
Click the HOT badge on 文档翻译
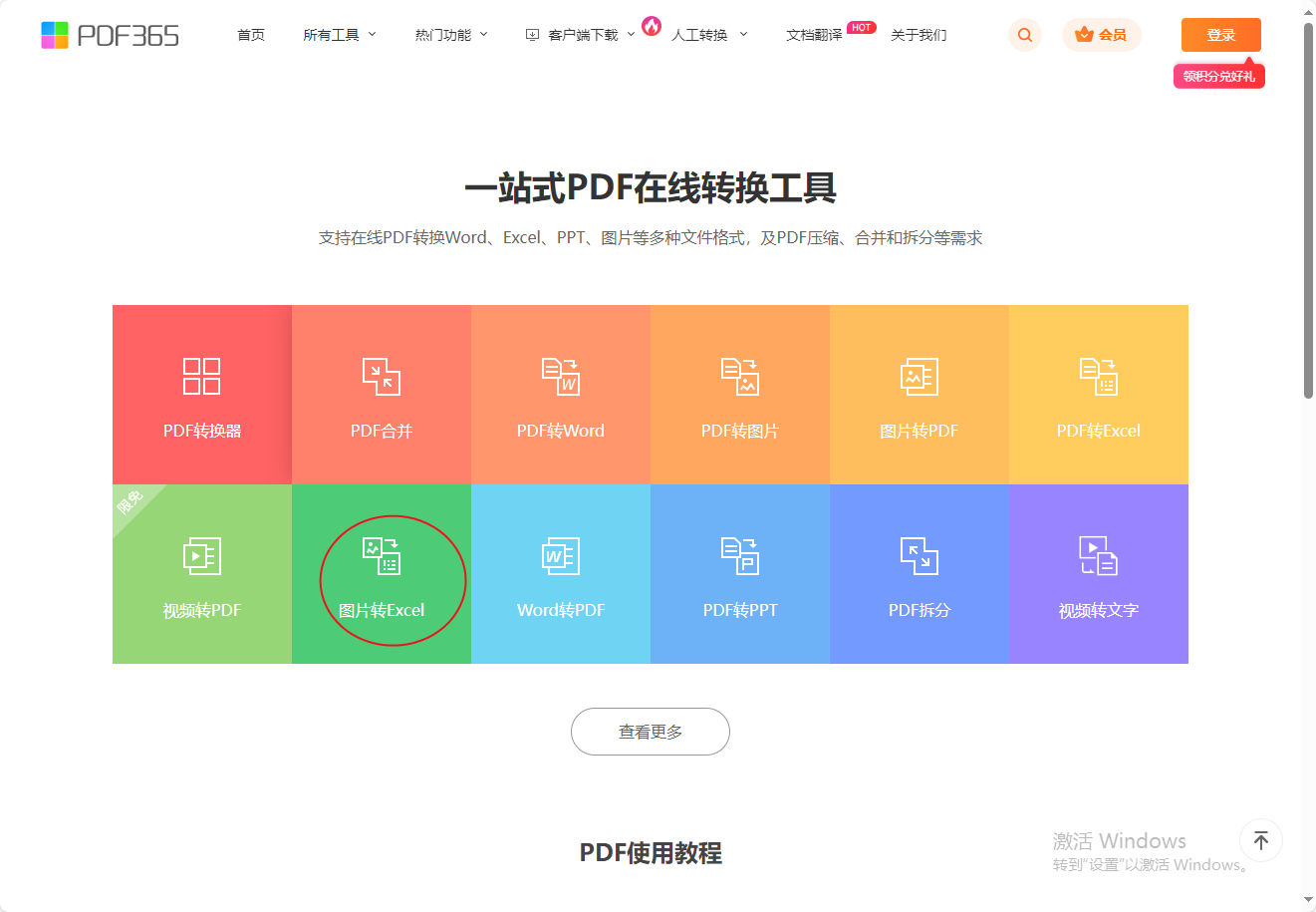click(x=862, y=27)
